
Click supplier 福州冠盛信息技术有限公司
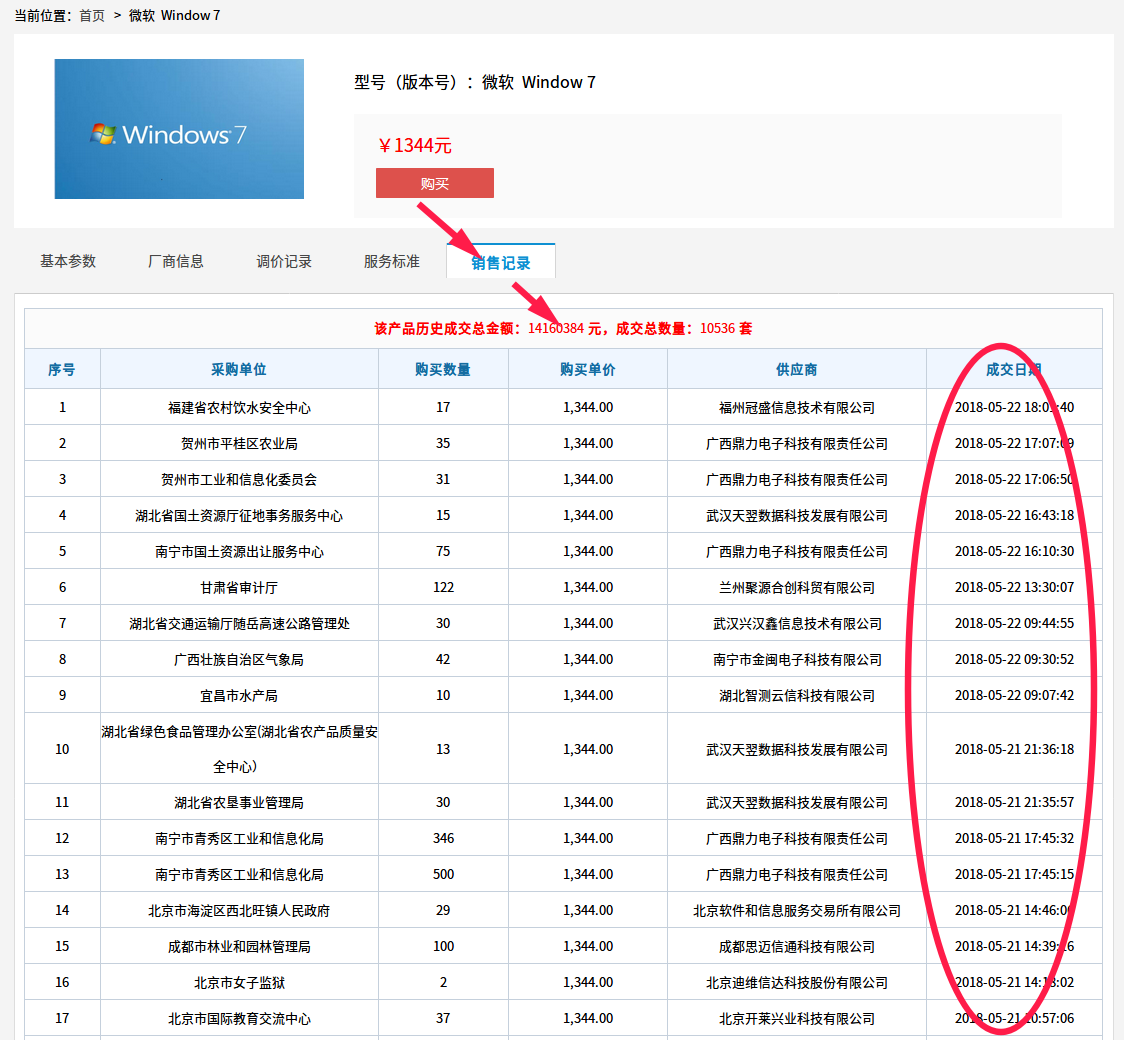click(x=796, y=408)
